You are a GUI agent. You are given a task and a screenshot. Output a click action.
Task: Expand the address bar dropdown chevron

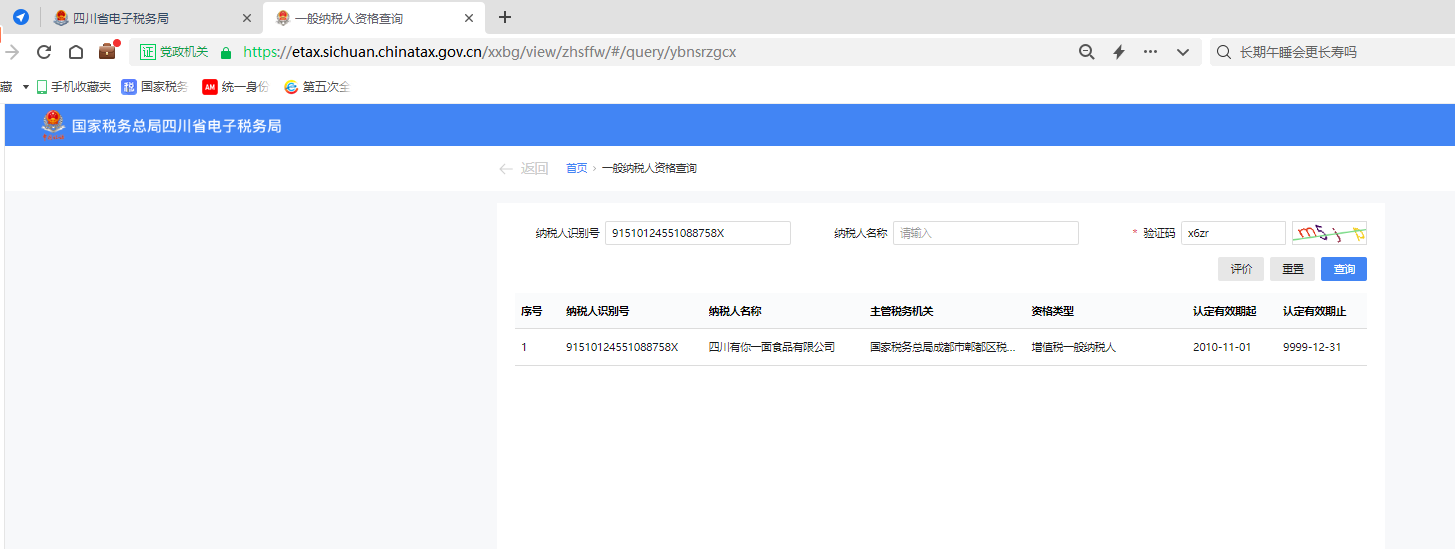point(1183,52)
